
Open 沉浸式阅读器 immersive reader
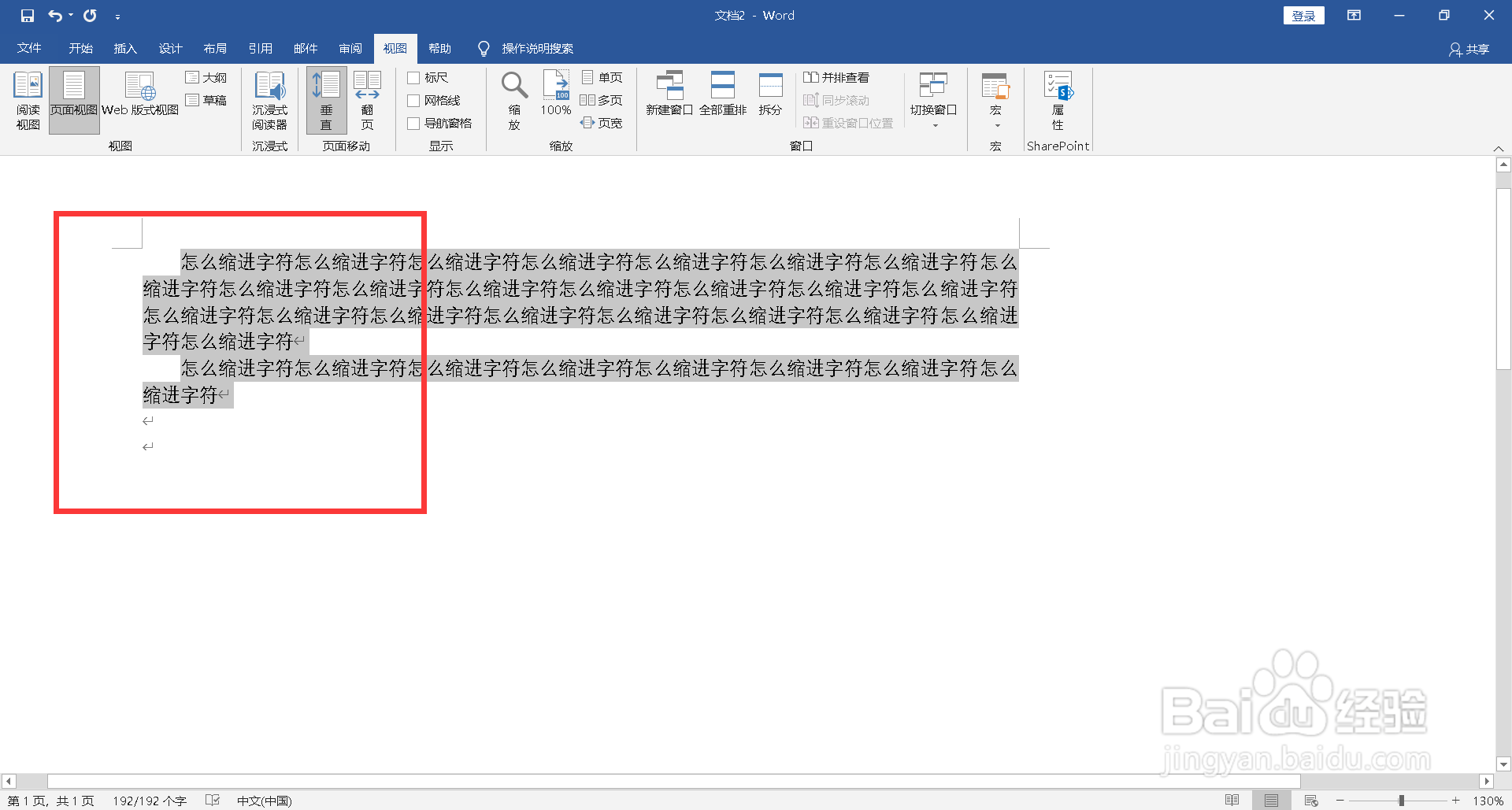point(269,100)
